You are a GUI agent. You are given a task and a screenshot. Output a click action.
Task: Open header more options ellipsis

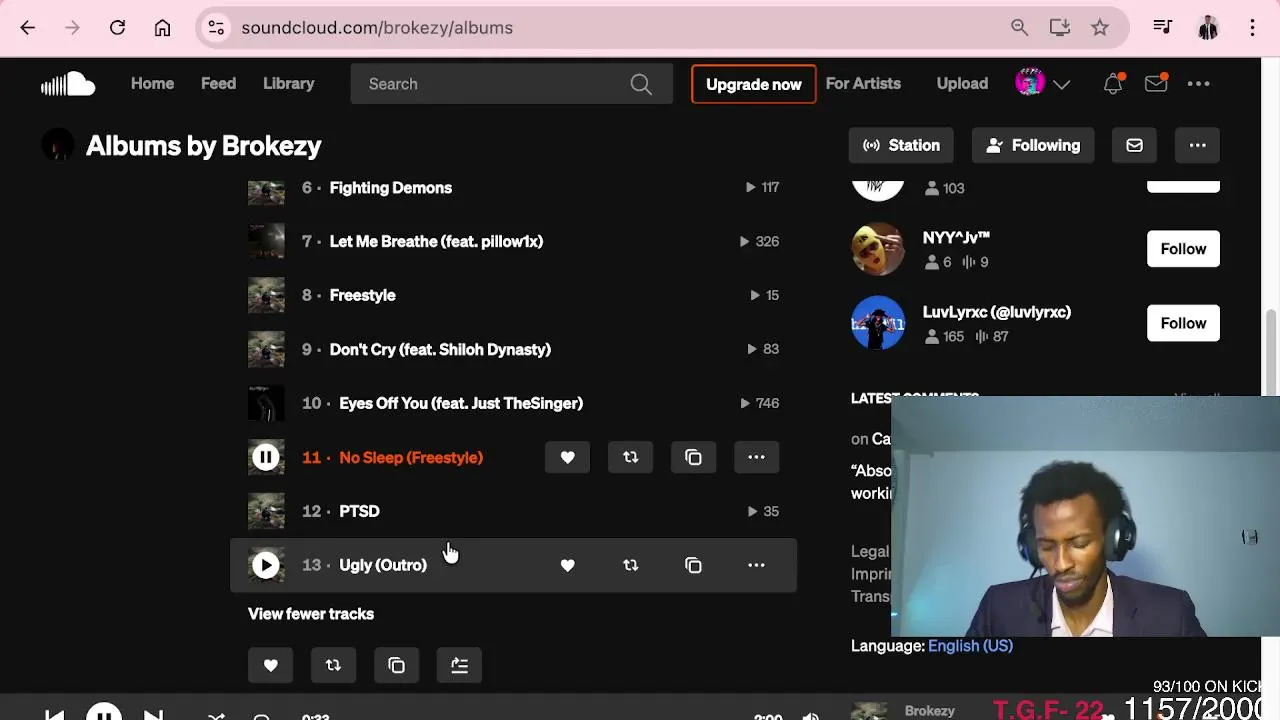1198,84
